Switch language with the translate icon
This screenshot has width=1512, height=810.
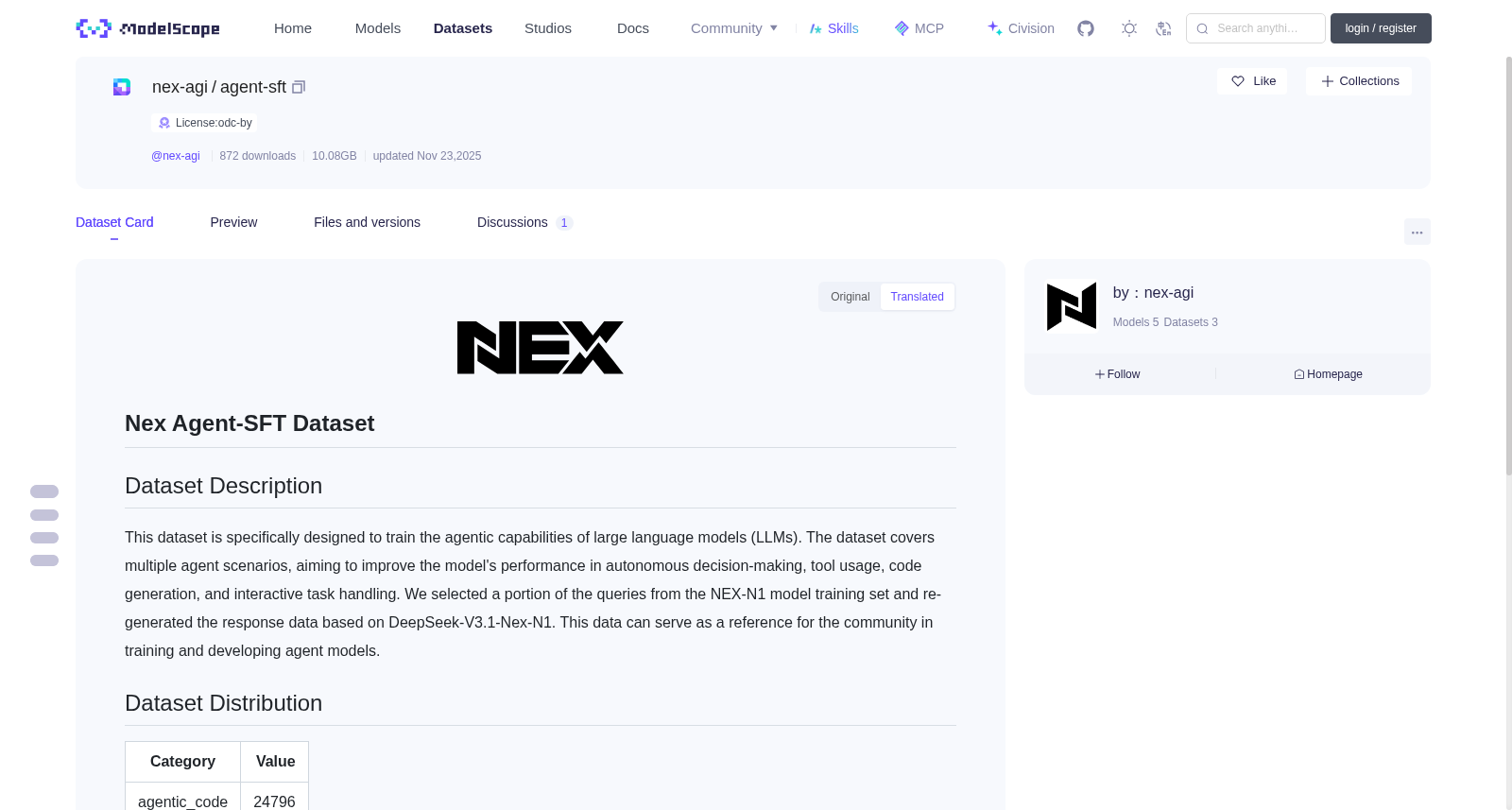[1163, 28]
